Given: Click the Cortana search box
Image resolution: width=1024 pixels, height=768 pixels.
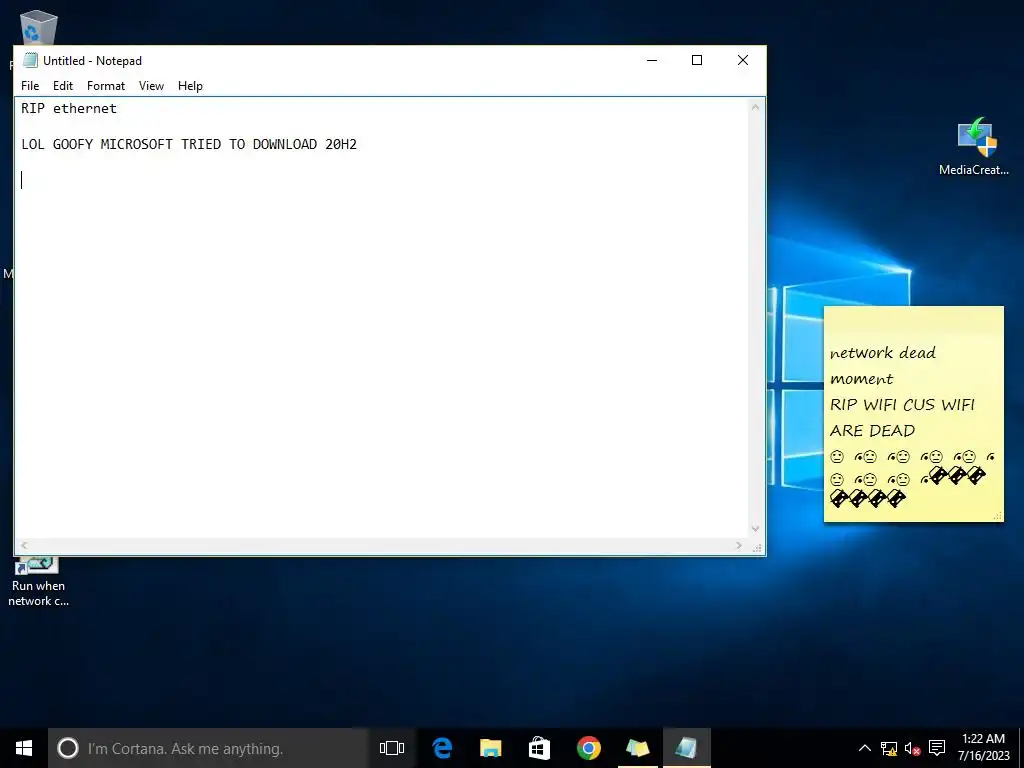Looking at the screenshot, I should point(208,748).
